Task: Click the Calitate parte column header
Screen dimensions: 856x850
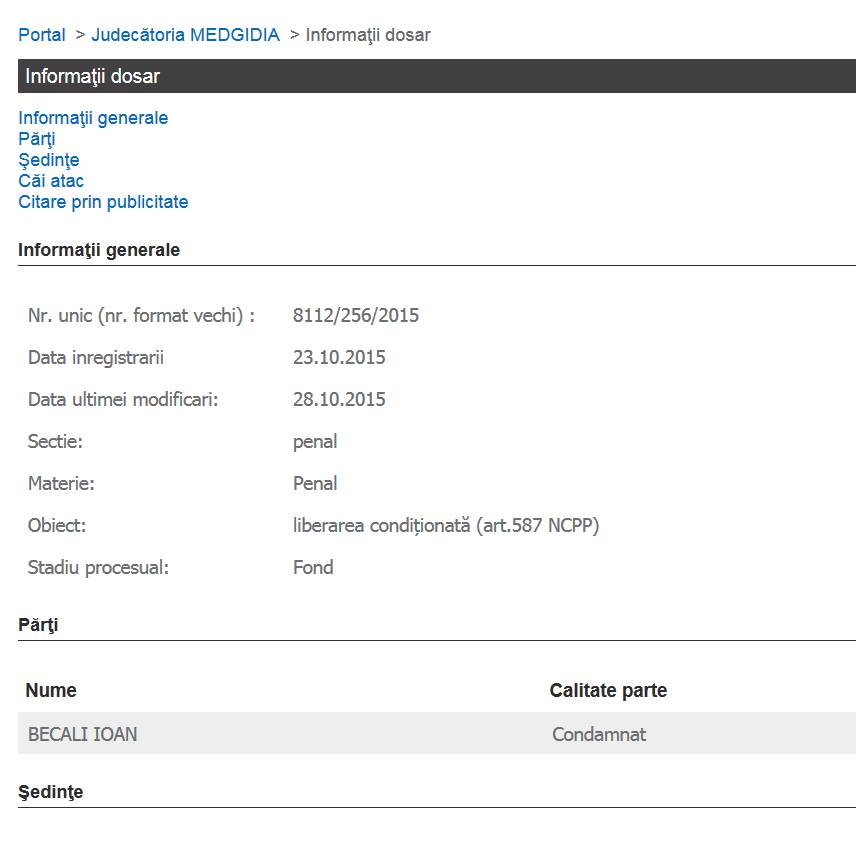Action: [608, 691]
